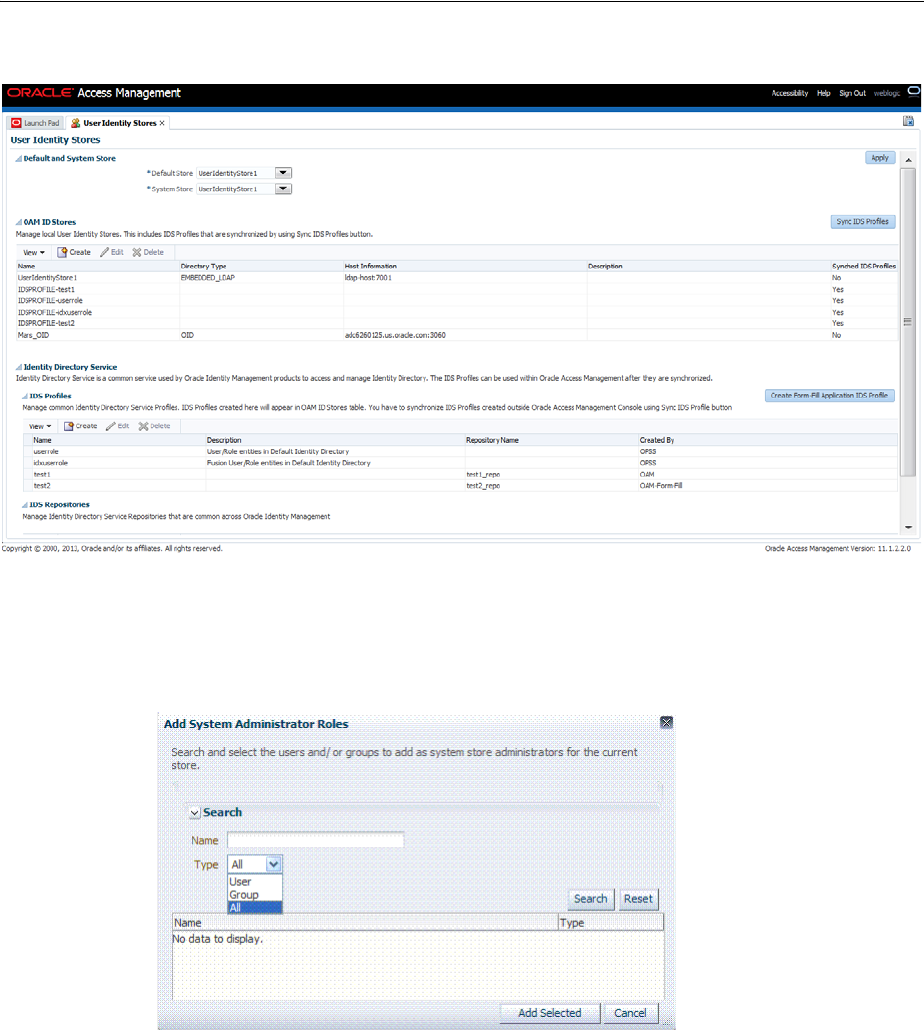Screen dimensions: 924x1030
Task: Collapse the Search section in dialog
Action: [194, 813]
